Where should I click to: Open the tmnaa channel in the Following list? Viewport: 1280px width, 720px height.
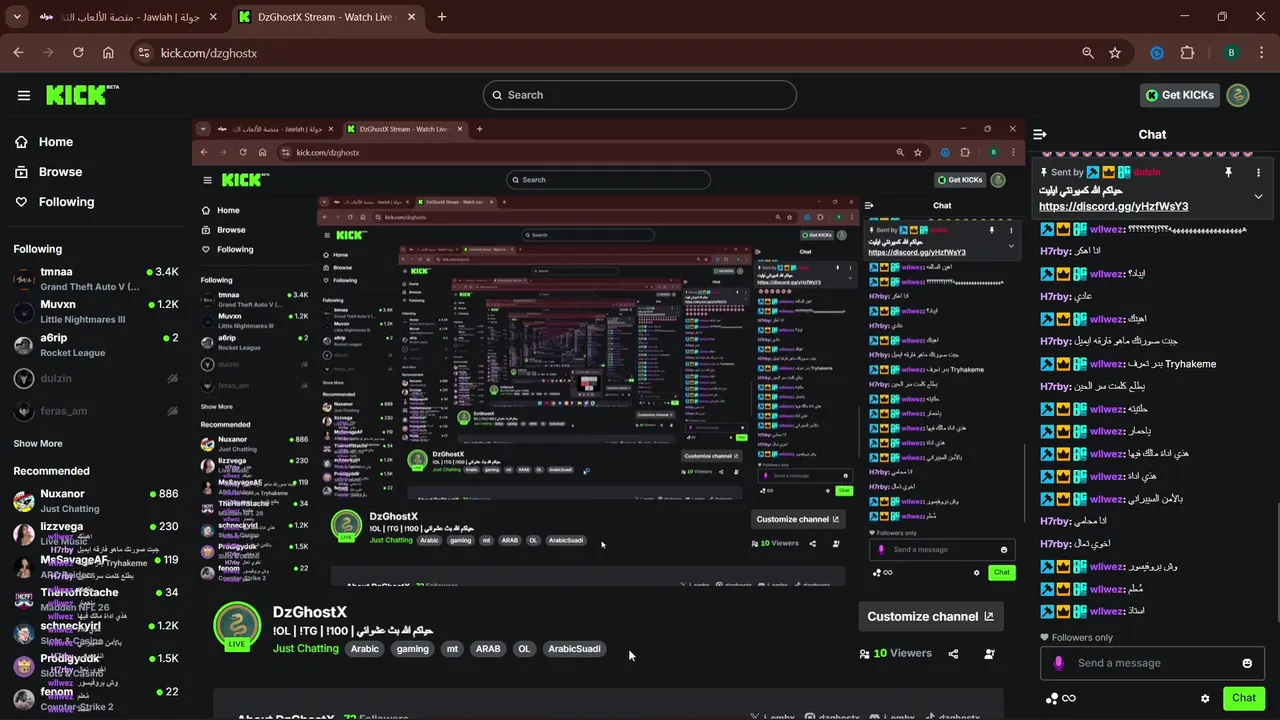[x=96, y=279]
